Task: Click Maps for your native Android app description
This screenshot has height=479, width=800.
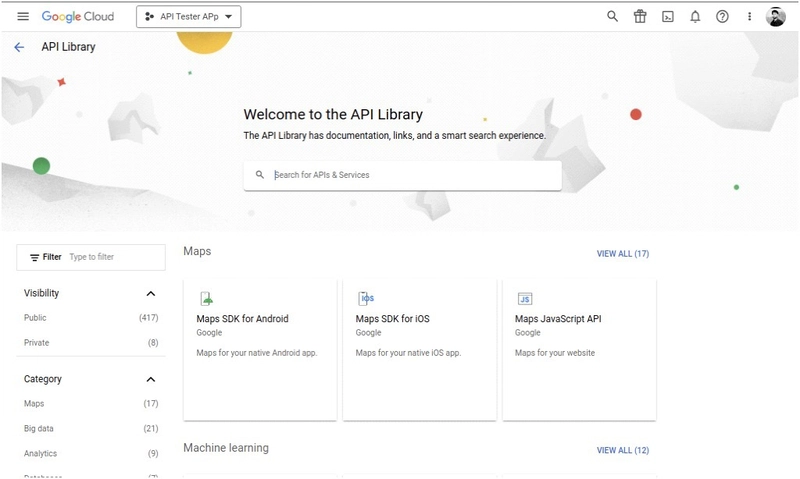Action: (x=257, y=352)
